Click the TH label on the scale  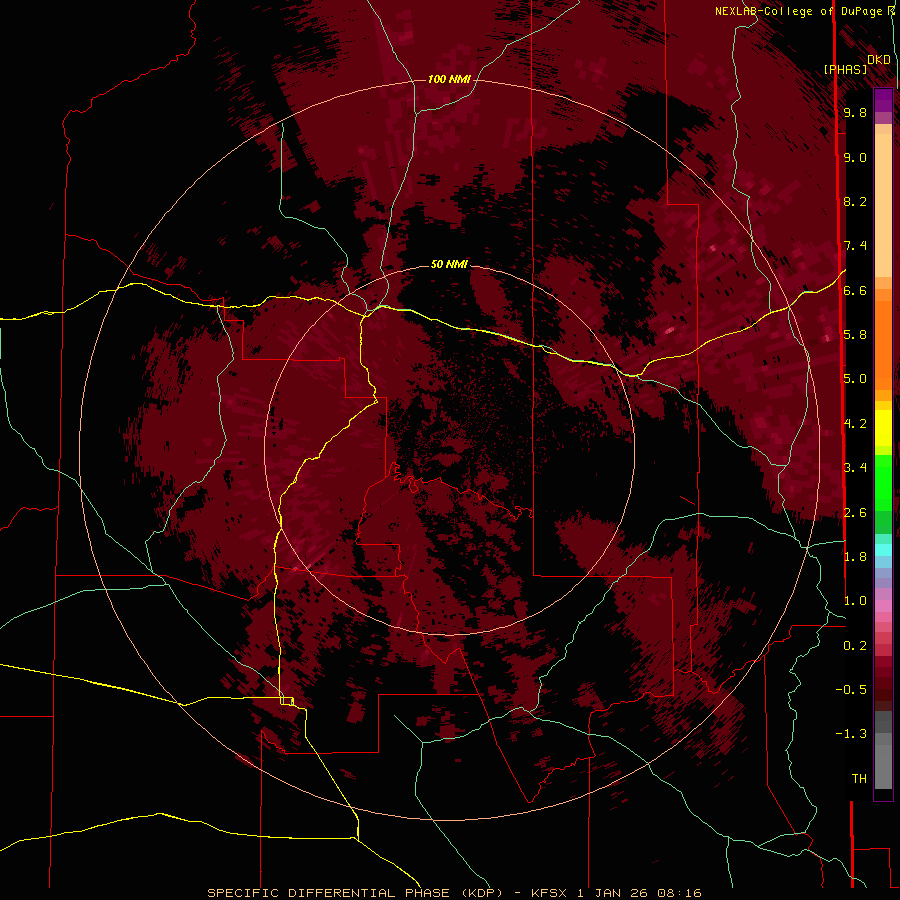pyautogui.click(x=859, y=779)
